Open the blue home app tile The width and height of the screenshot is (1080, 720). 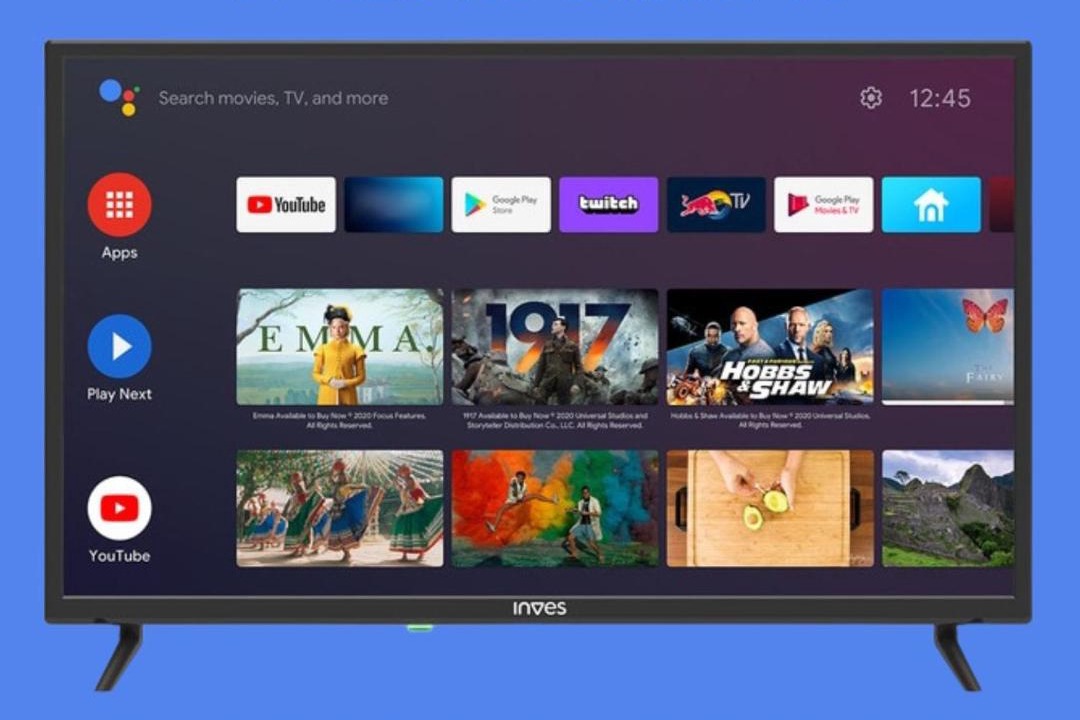931,205
